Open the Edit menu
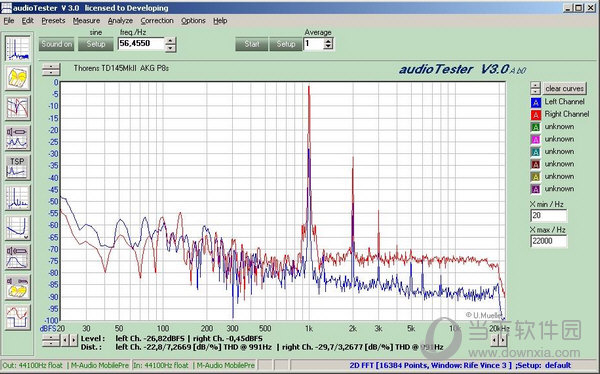The width and height of the screenshot is (600, 374). (x=28, y=21)
